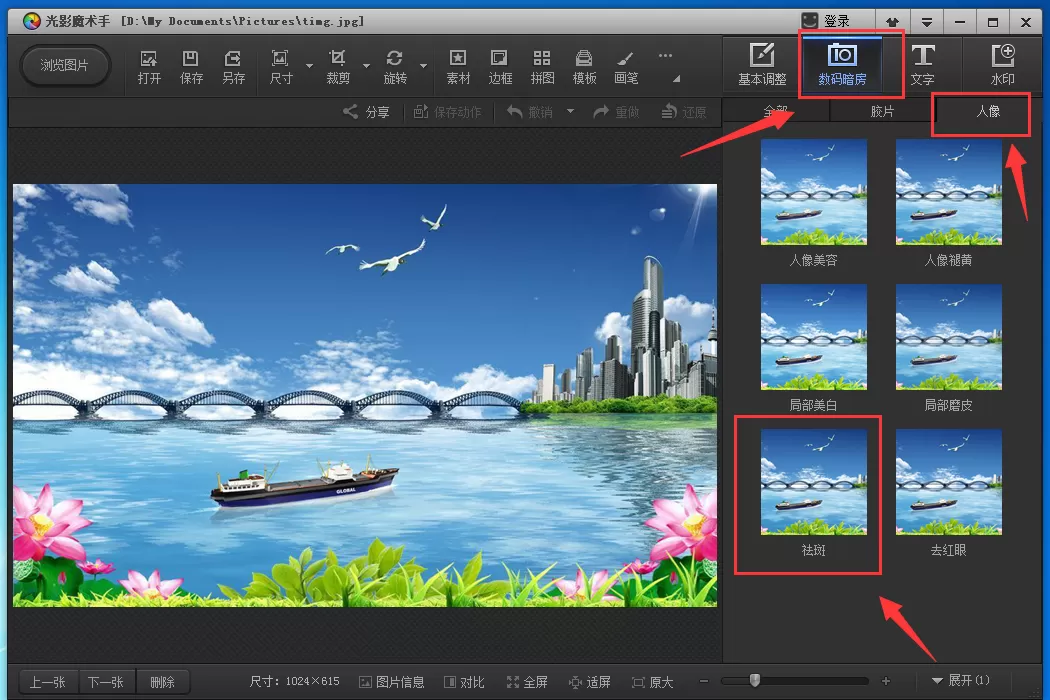Click 保存动作 save action
The image size is (1050, 700).
tap(447, 112)
